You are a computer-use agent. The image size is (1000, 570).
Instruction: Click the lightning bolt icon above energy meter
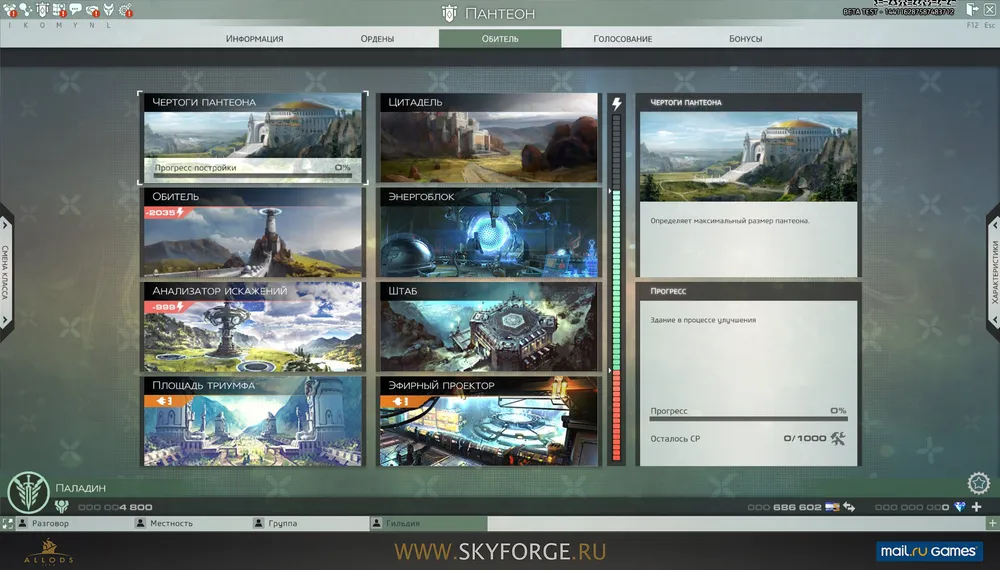[617, 104]
